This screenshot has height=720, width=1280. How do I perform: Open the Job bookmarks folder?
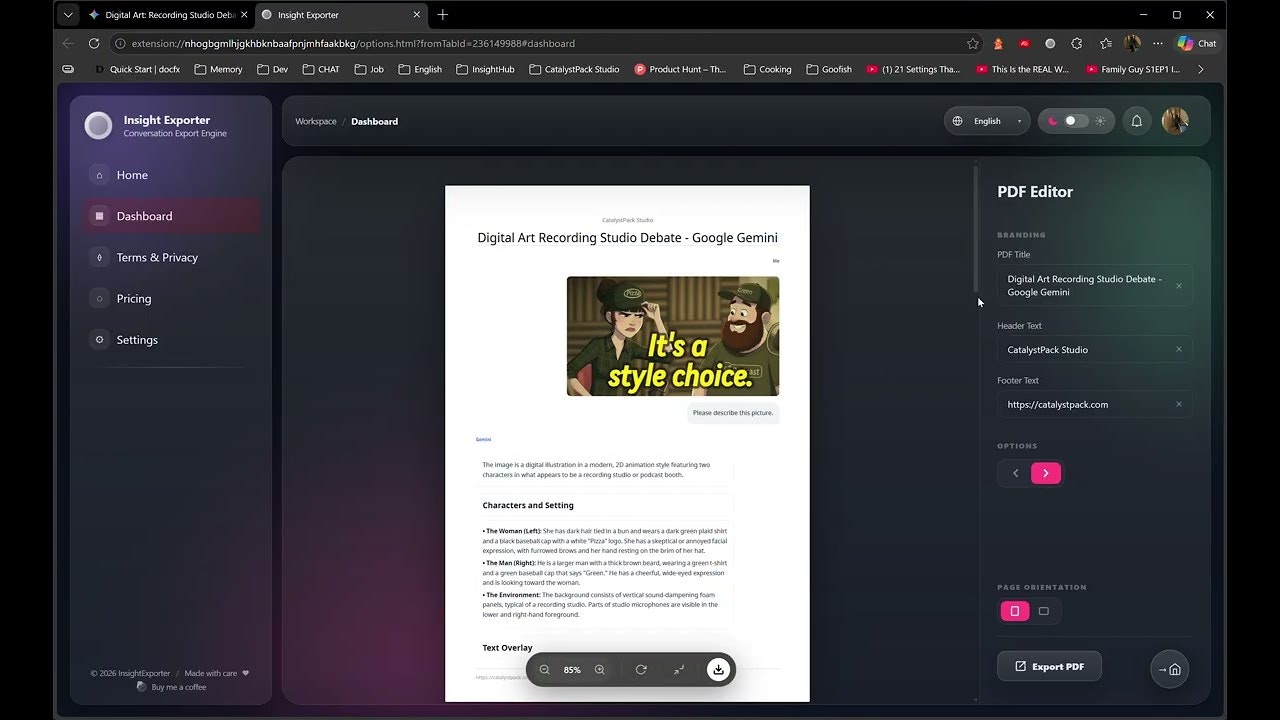(x=369, y=69)
